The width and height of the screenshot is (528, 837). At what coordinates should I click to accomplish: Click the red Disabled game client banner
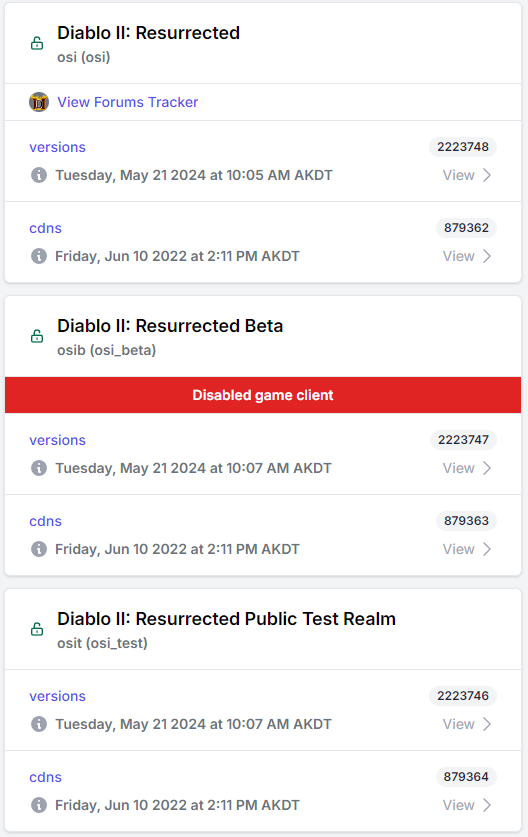tap(263, 395)
